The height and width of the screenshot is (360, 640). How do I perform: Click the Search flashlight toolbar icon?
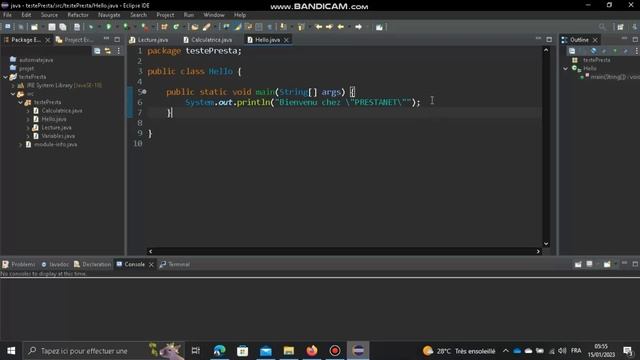207,27
